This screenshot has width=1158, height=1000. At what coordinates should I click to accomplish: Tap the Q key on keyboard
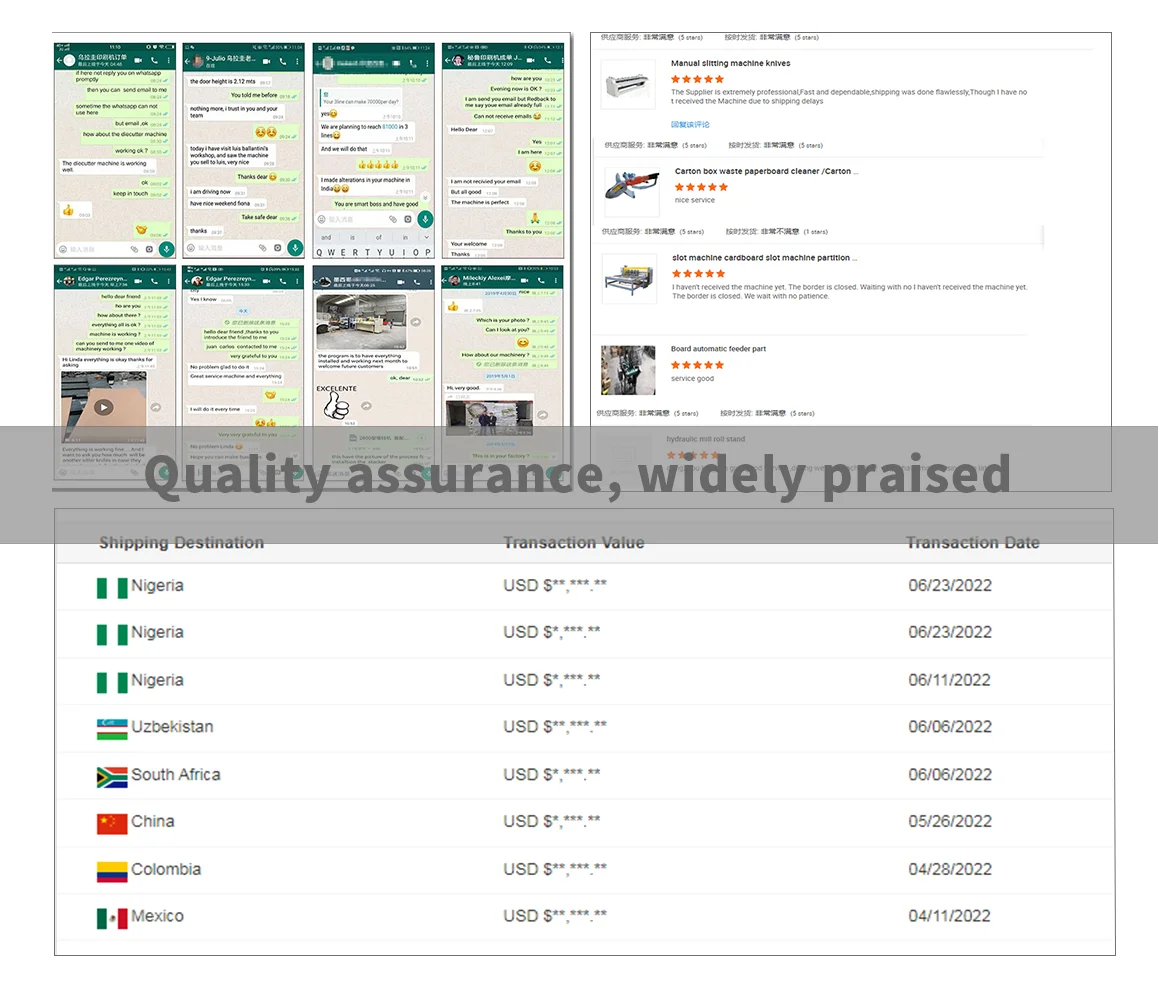(320, 253)
